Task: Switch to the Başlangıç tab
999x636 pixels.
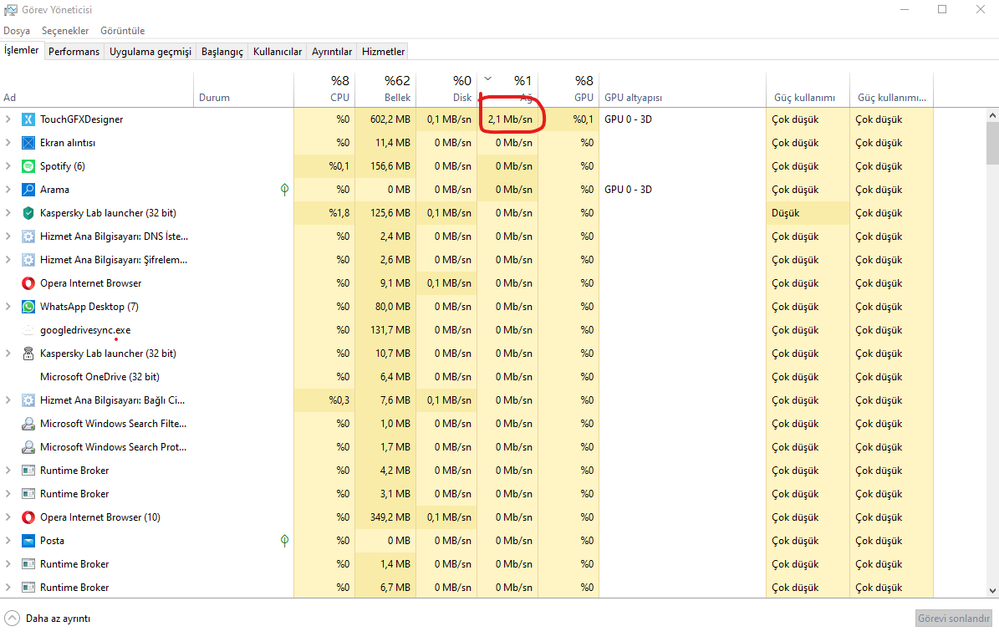Action: (222, 52)
